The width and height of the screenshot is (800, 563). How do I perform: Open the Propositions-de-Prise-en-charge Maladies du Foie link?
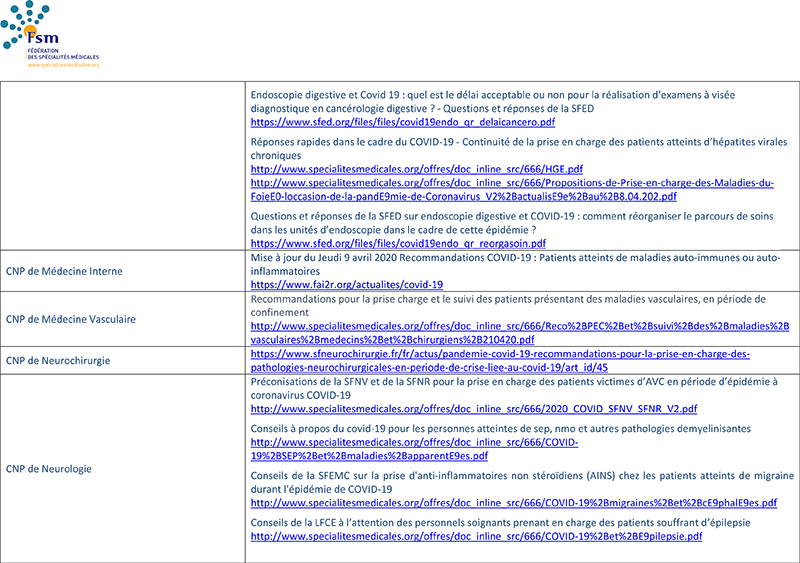pos(512,189)
